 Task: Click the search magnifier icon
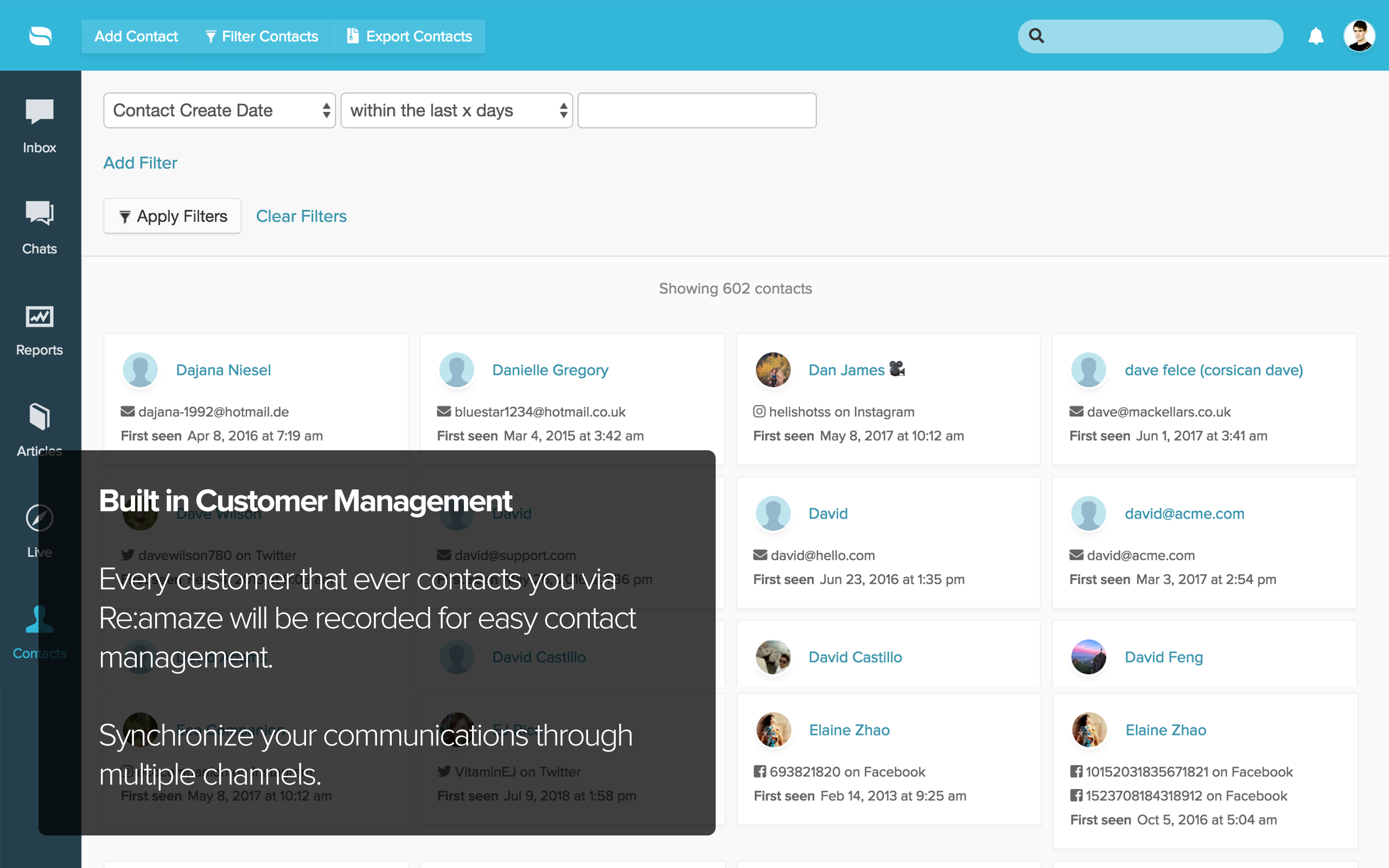1036,36
